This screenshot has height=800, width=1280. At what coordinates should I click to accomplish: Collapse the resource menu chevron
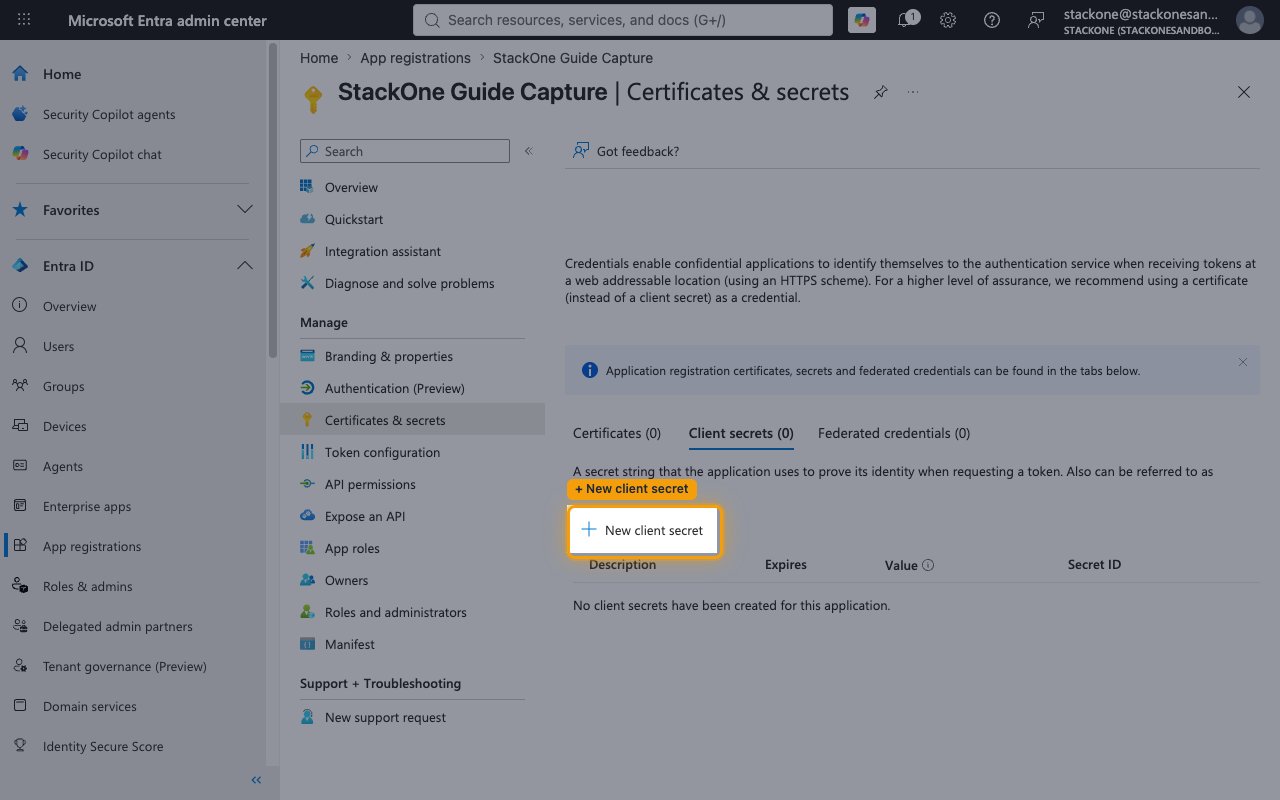pos(529,151)
